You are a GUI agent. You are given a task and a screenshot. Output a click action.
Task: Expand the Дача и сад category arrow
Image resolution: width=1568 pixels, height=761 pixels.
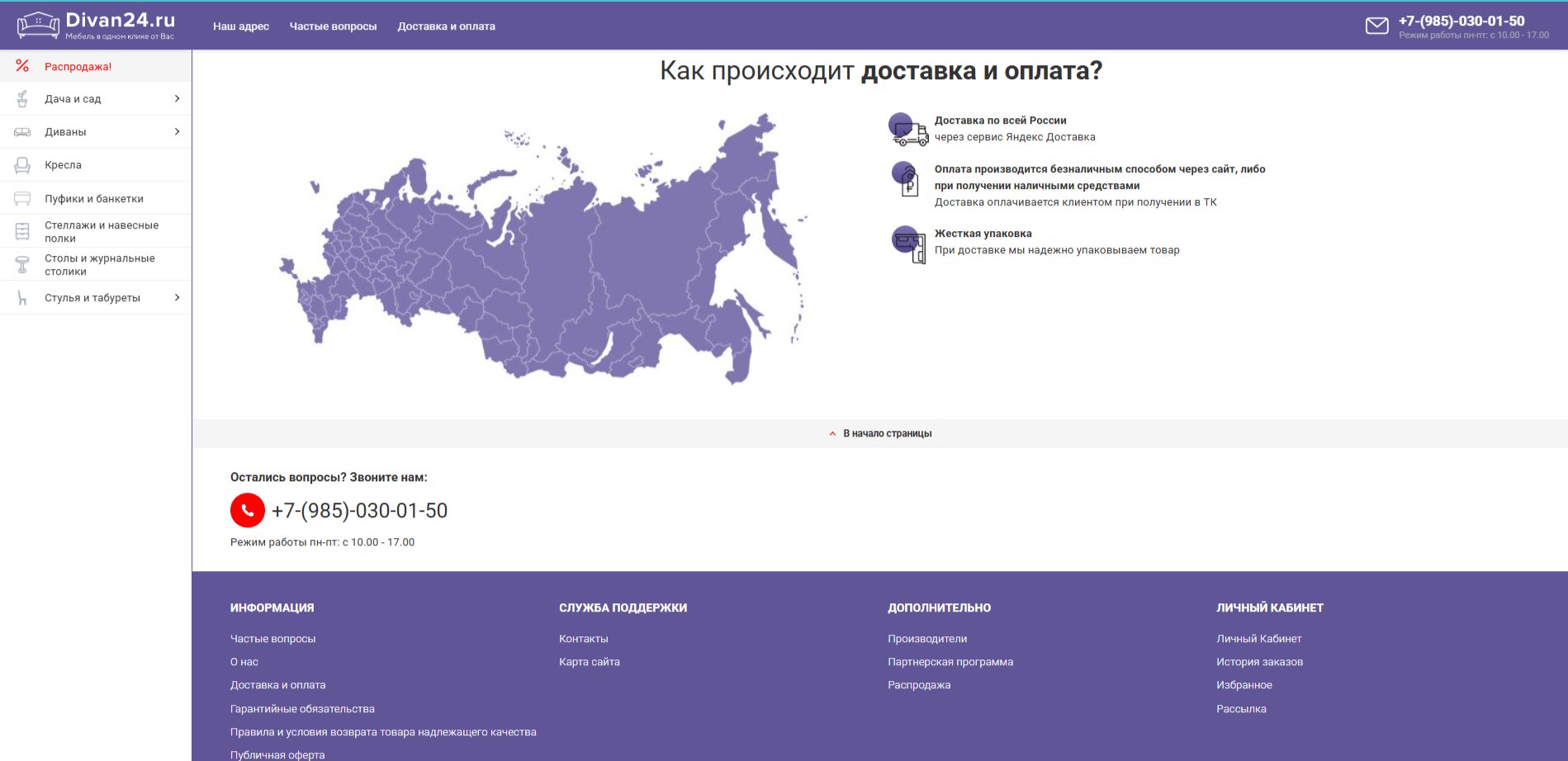(x=177, y=98)
